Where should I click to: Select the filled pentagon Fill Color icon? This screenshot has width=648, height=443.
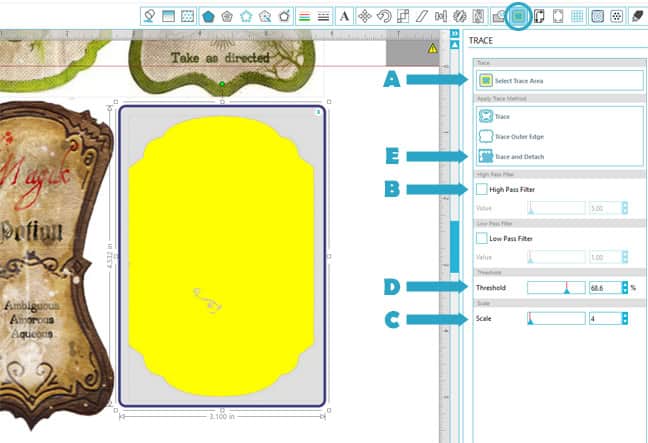pyautogui.click(x=208, y=16)
